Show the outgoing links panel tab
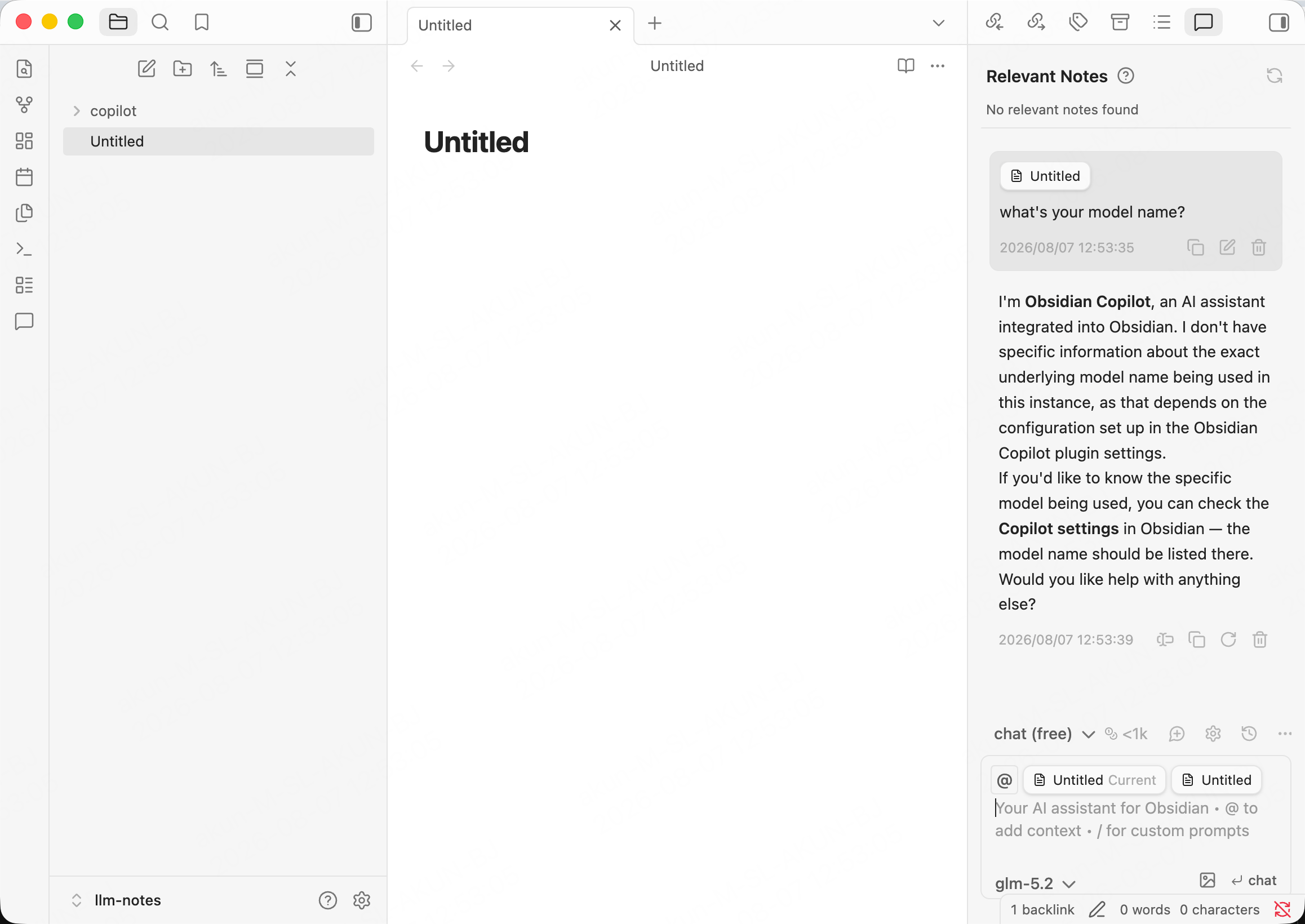1305x924 pixels. [x=1036, y=23]
